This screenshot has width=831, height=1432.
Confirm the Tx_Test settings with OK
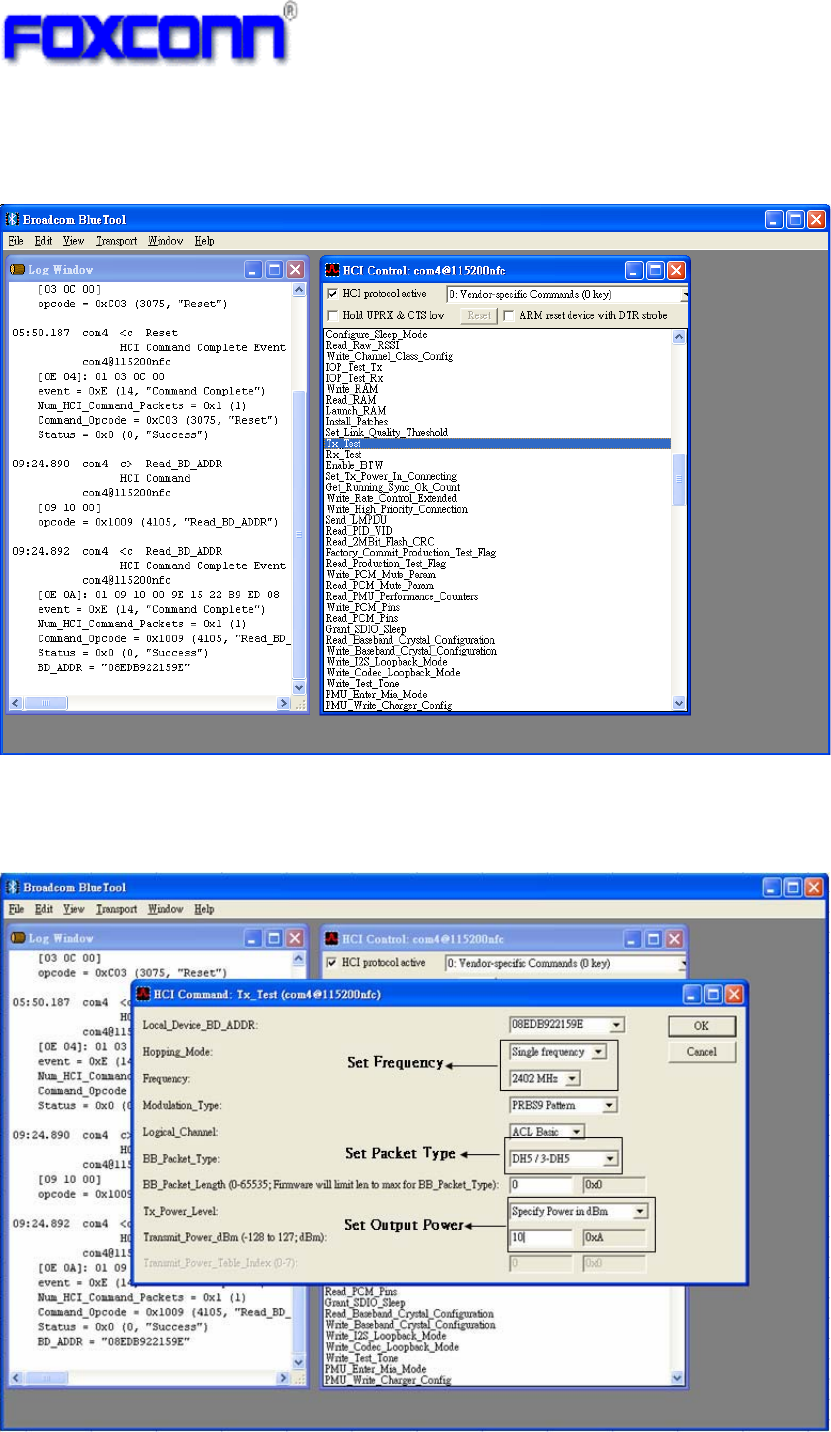(x=702, y=1027)
